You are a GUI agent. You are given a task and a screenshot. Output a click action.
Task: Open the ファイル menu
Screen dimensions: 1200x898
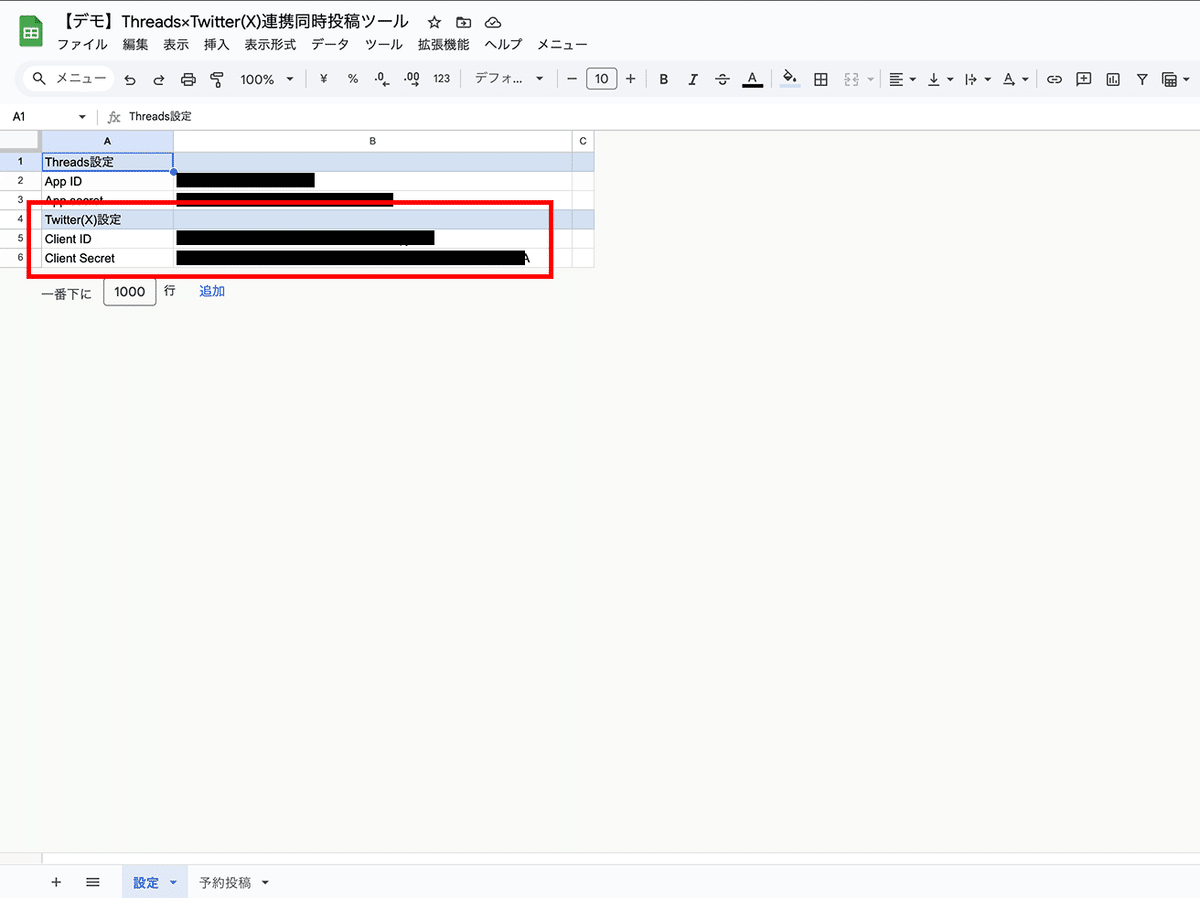point(82,44)
